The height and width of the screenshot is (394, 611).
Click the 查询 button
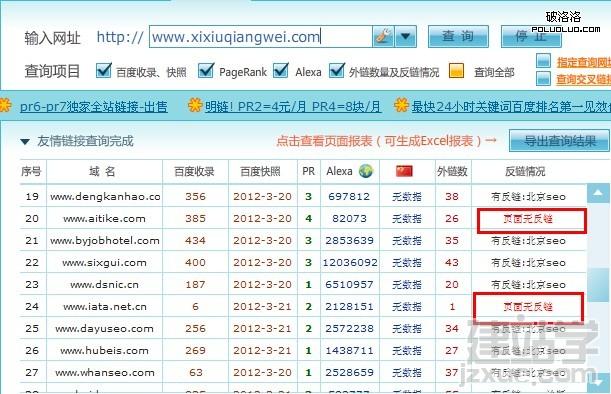click(x=458, y=37)
